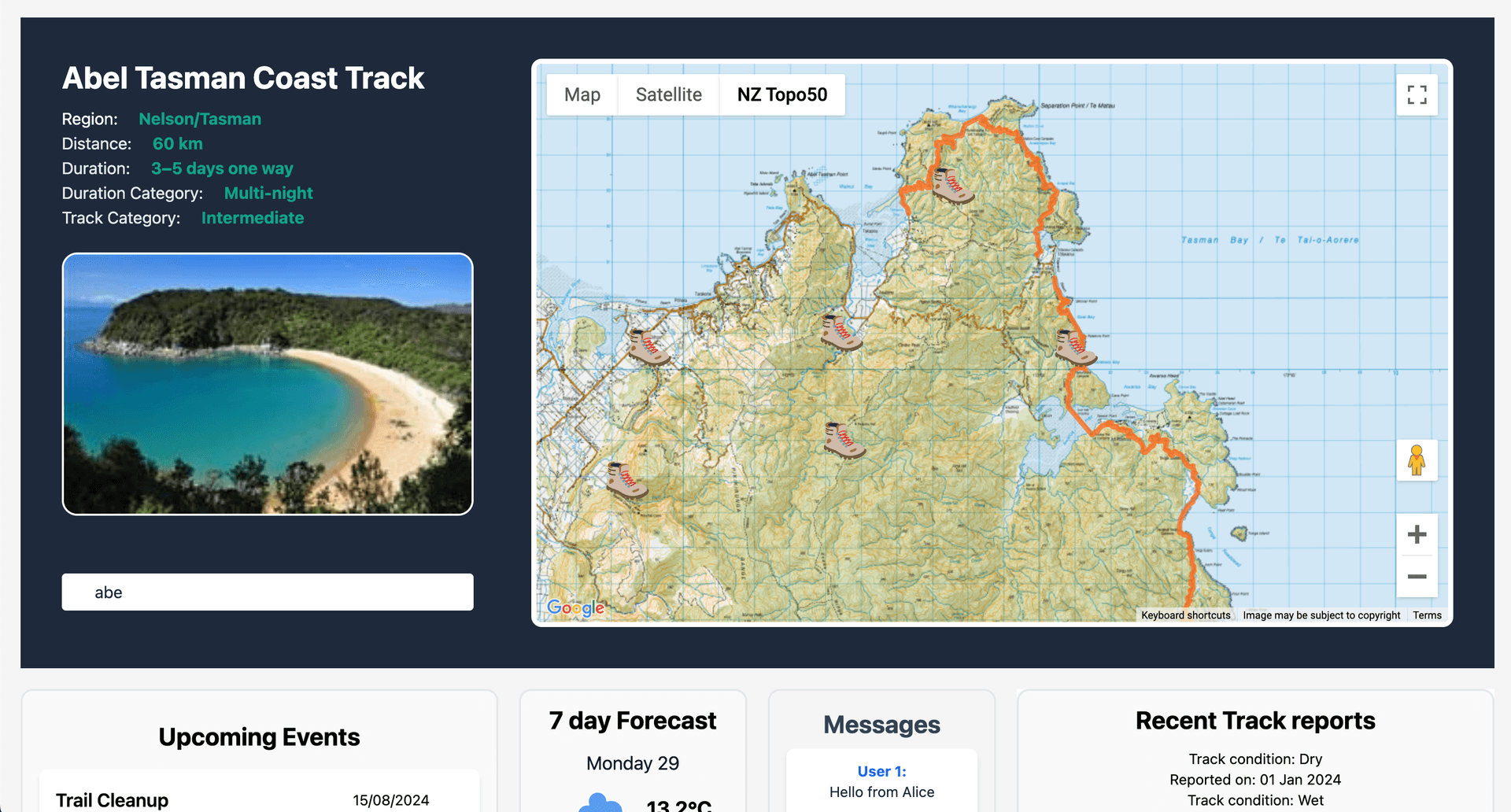
Task: Open Keyboard shortcuts for the map
Action: pos(1185,615)
